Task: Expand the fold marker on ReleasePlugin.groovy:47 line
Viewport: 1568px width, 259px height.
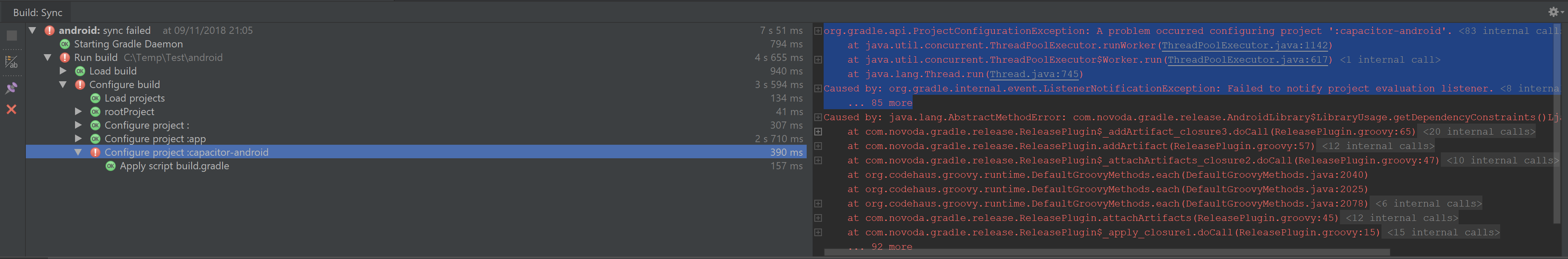Action: [x=818, y=160]
